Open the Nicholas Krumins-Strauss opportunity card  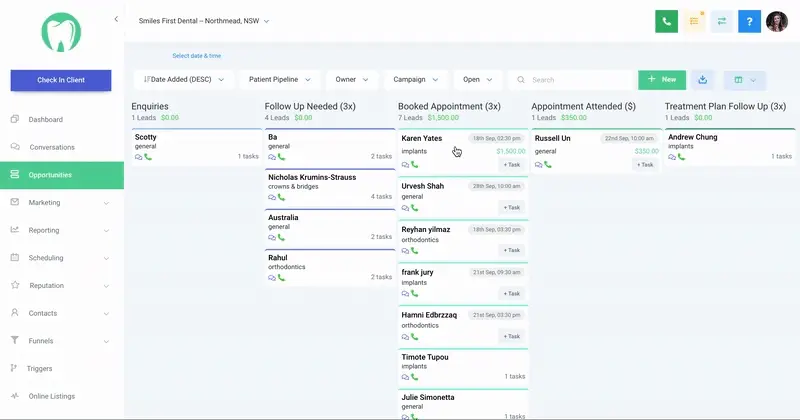[x=330, y=187]
